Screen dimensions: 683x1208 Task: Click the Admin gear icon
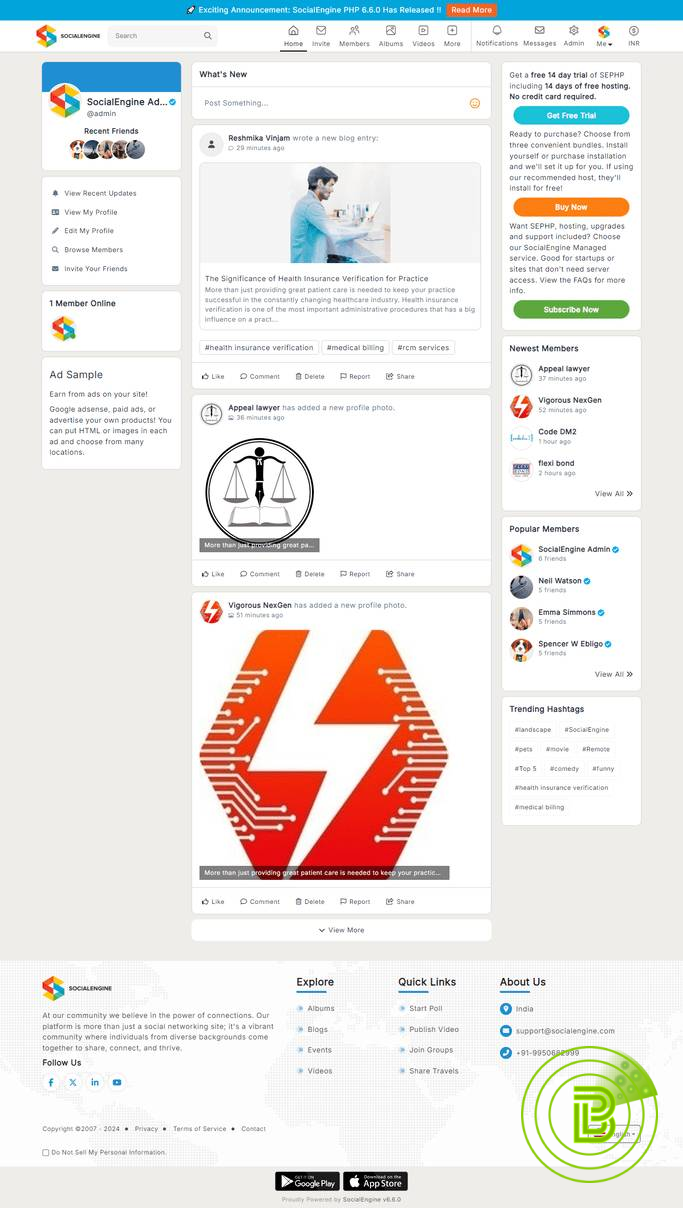[573, 31]
